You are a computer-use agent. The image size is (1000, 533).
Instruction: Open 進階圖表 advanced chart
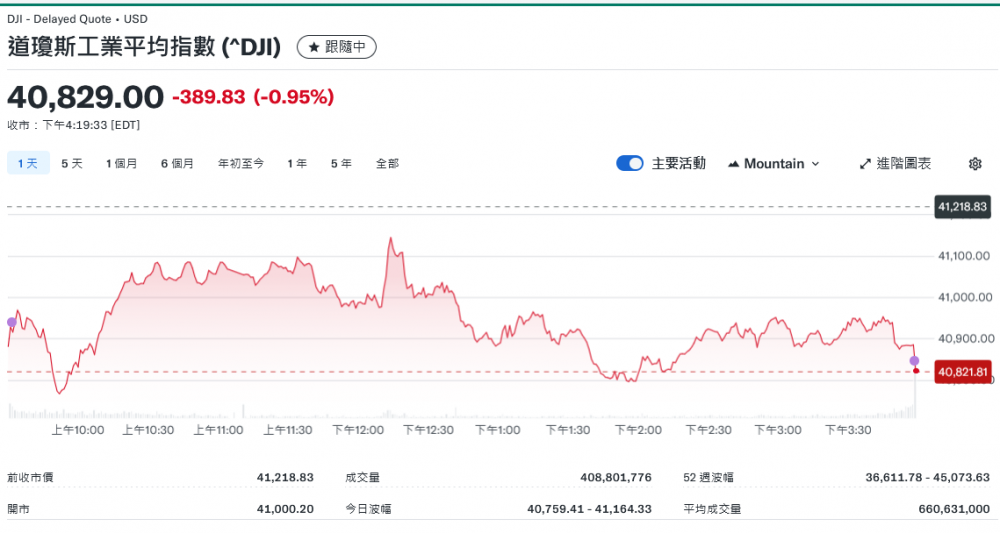903,164
